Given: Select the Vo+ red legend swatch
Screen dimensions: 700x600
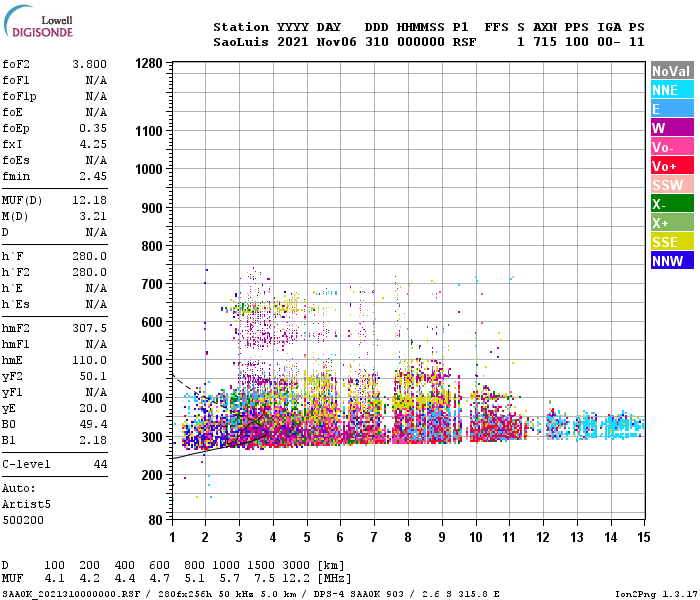Looking at the screenshot, I should [672, 166].
